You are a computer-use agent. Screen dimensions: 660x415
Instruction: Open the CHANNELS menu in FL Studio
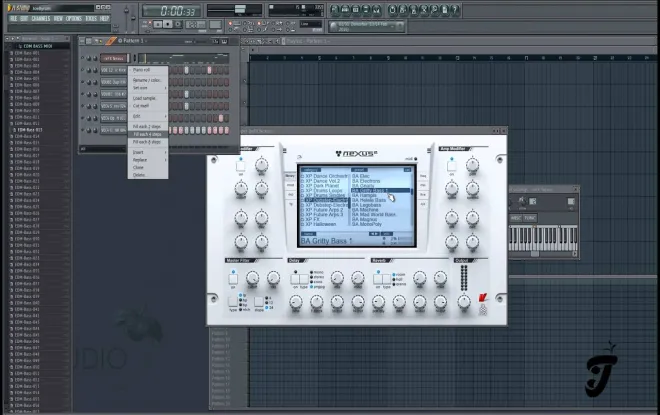point(41,19)
